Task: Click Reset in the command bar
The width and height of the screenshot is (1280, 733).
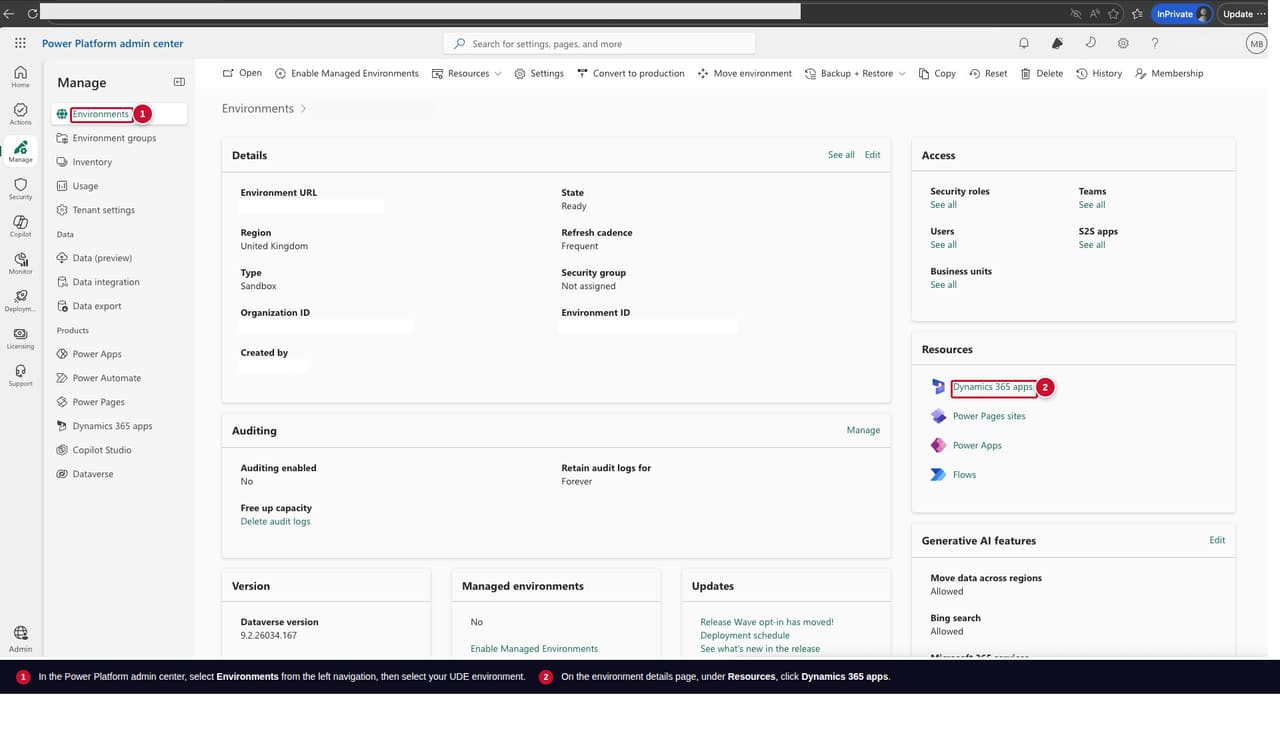Action: tap(988, 73)
